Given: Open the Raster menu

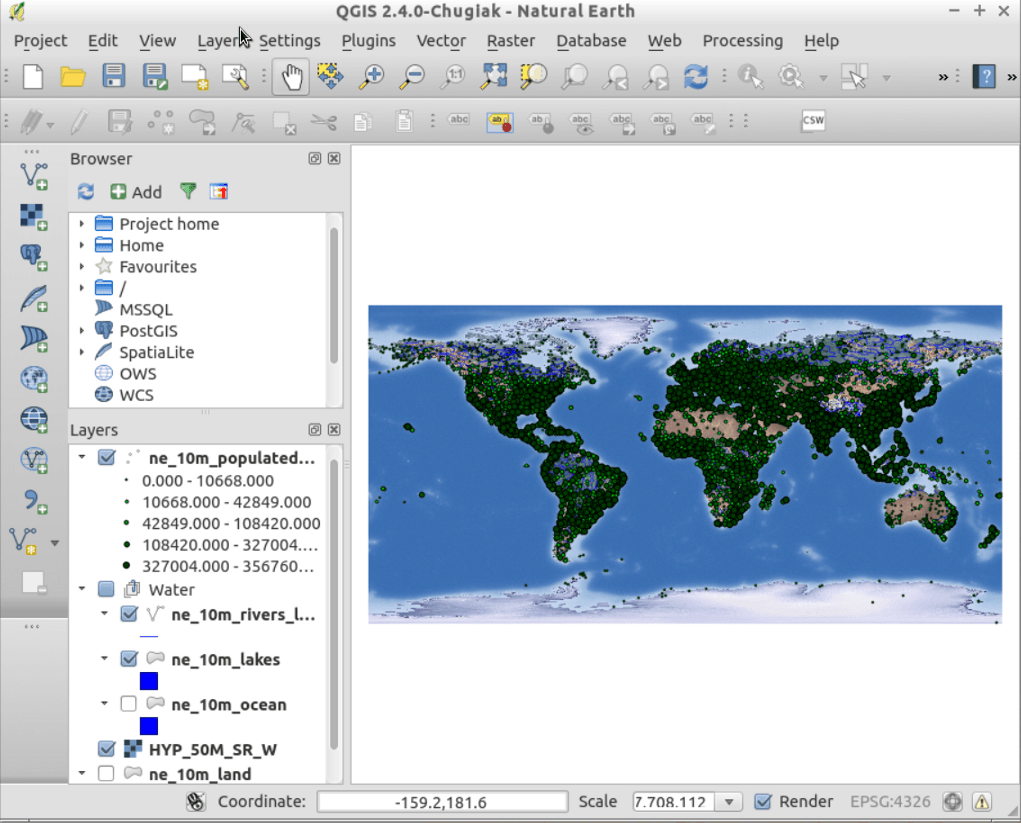Looking at the screenshot, I should click(510, 41).
